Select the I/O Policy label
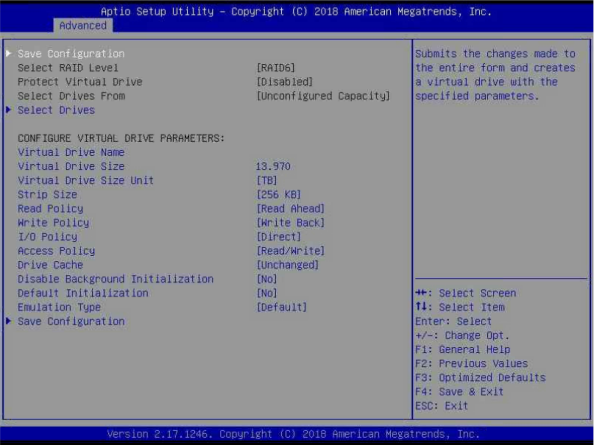 pos(48,237)
